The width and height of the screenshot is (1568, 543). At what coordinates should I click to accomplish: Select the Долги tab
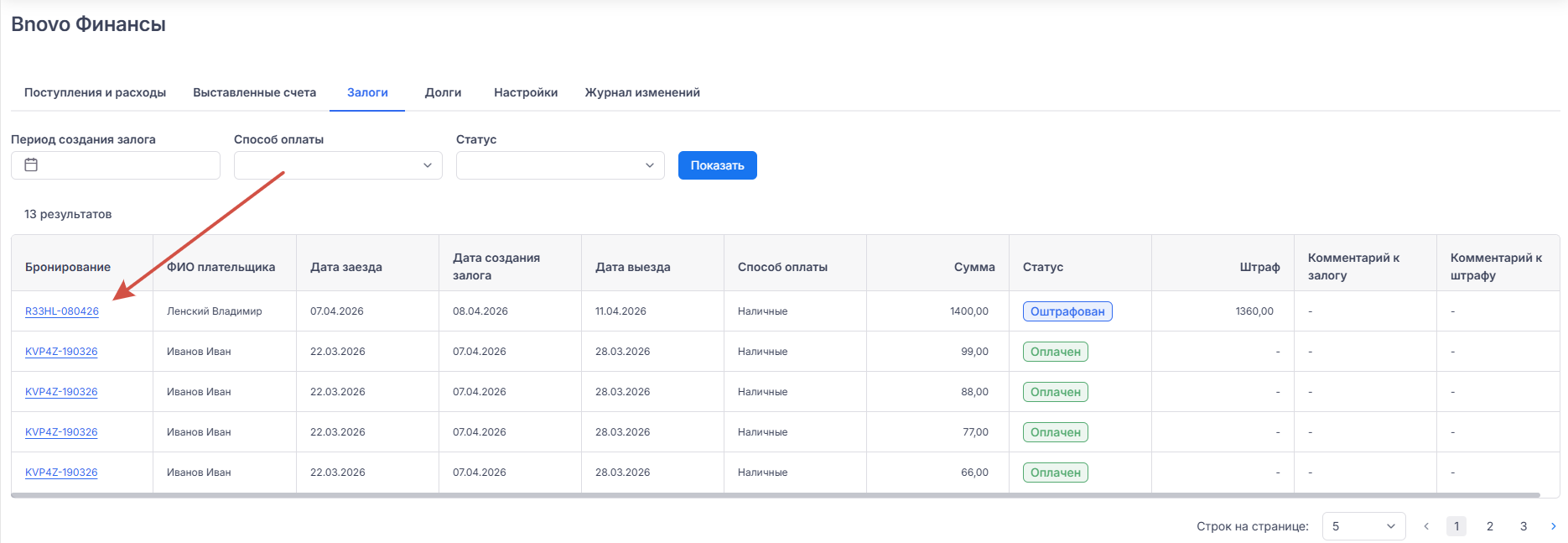(443, 92)
